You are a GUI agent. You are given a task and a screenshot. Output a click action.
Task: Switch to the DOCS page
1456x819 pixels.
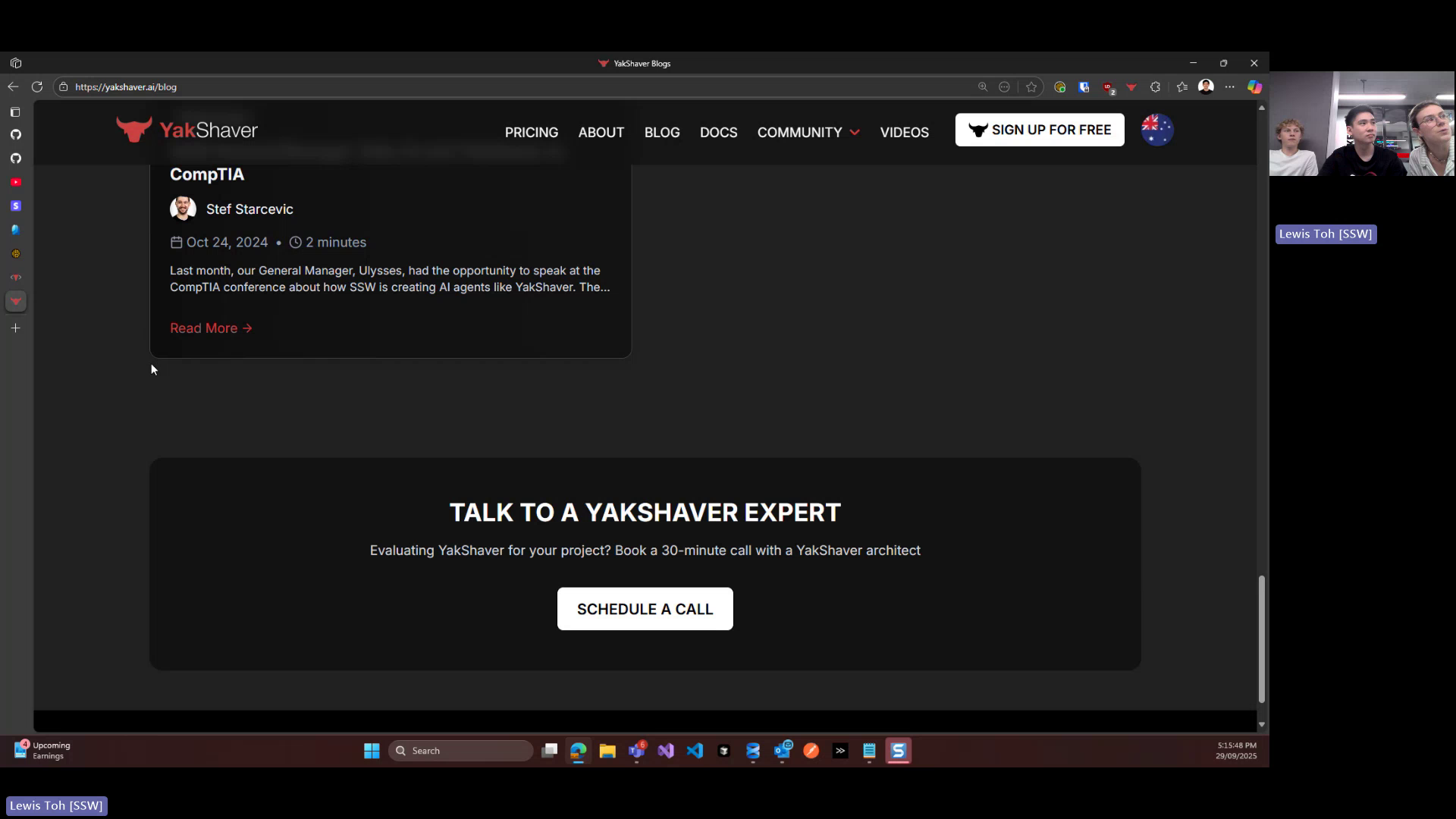click(x=719, y=132)
